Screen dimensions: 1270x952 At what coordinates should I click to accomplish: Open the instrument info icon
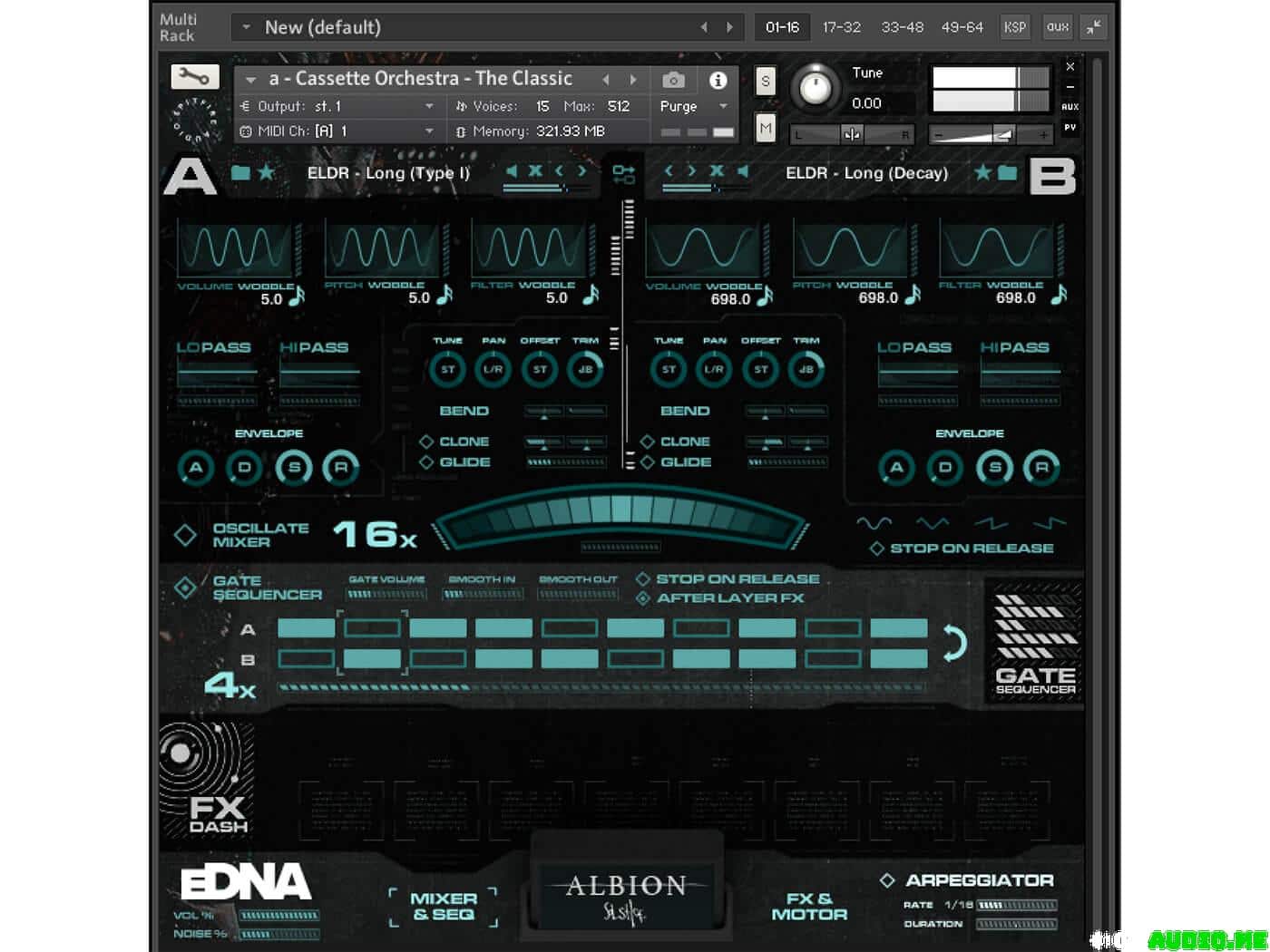[718, 80]
